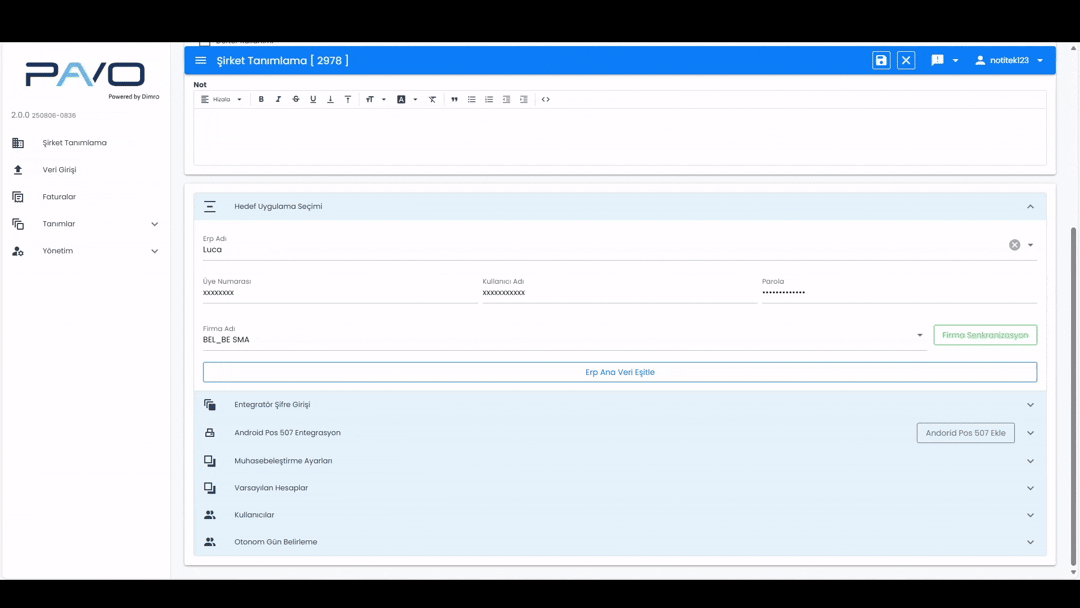This screenshot has width=1080, height=608.
Task: Click the Android Pos 507 Ekle button
Action: pyautogui.click(x=965, y=433)
